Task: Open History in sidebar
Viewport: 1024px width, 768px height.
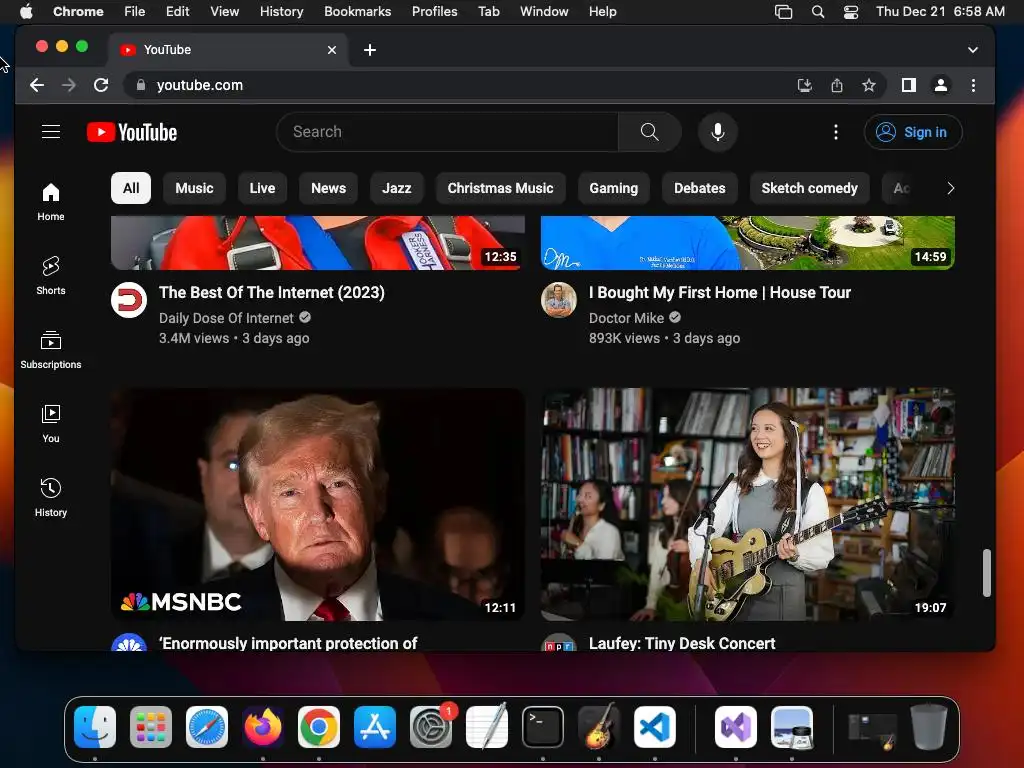Action: click(51, 498)
